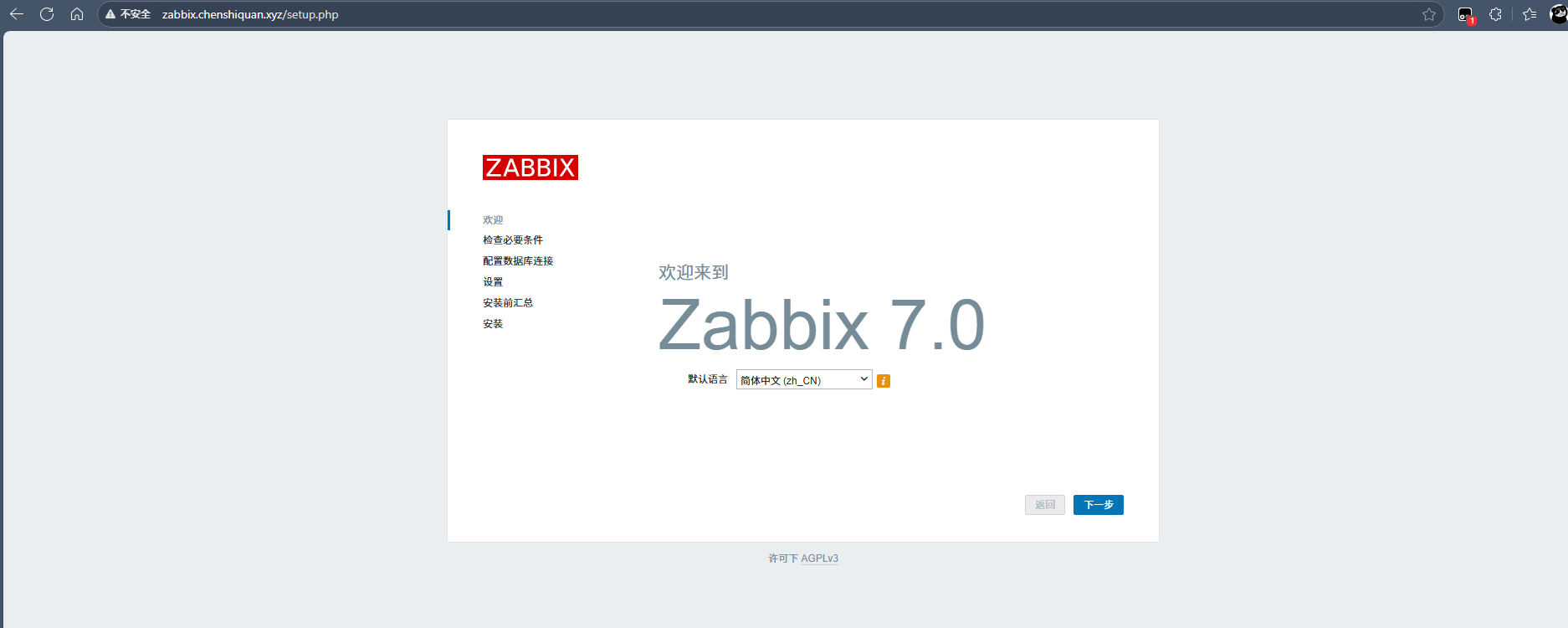1568x628 pixels.
Task: Select the 安装前汇总 step
Action: click(x=508, y=303)
